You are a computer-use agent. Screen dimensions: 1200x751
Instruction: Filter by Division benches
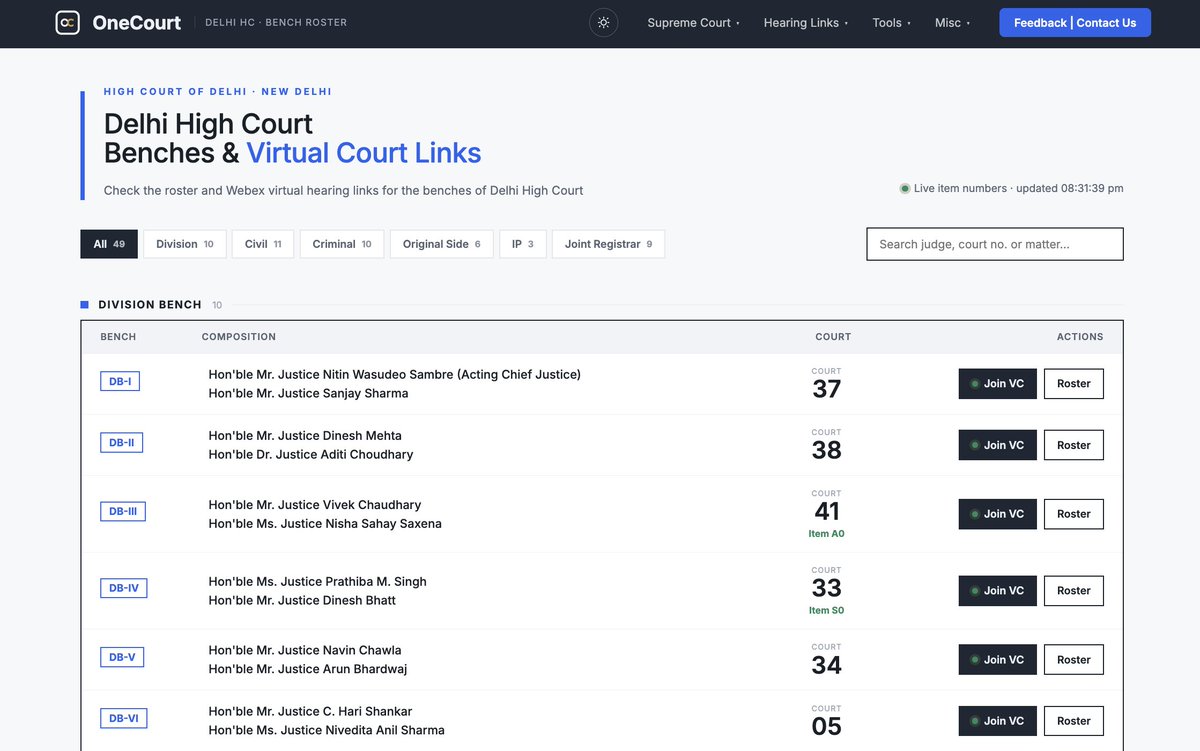185,244
